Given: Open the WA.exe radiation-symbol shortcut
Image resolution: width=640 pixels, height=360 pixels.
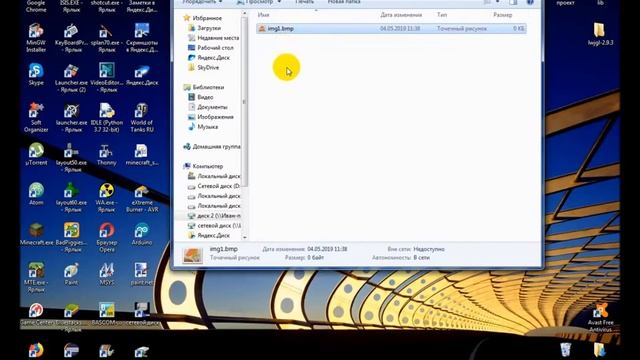Looking at the screenshot, I should pyautogui.click(x=107, y=198).
